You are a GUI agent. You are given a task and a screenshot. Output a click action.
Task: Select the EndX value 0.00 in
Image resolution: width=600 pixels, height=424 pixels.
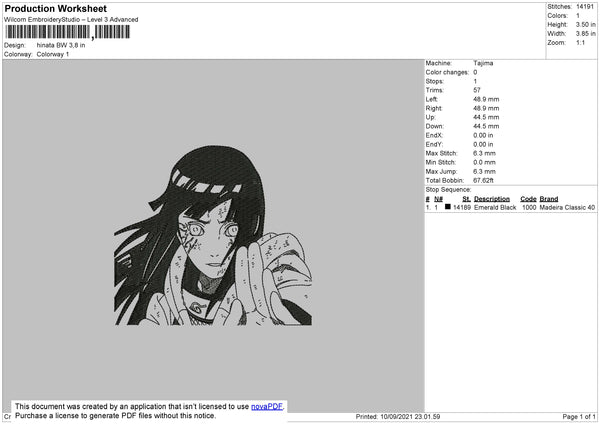point(483,135)
